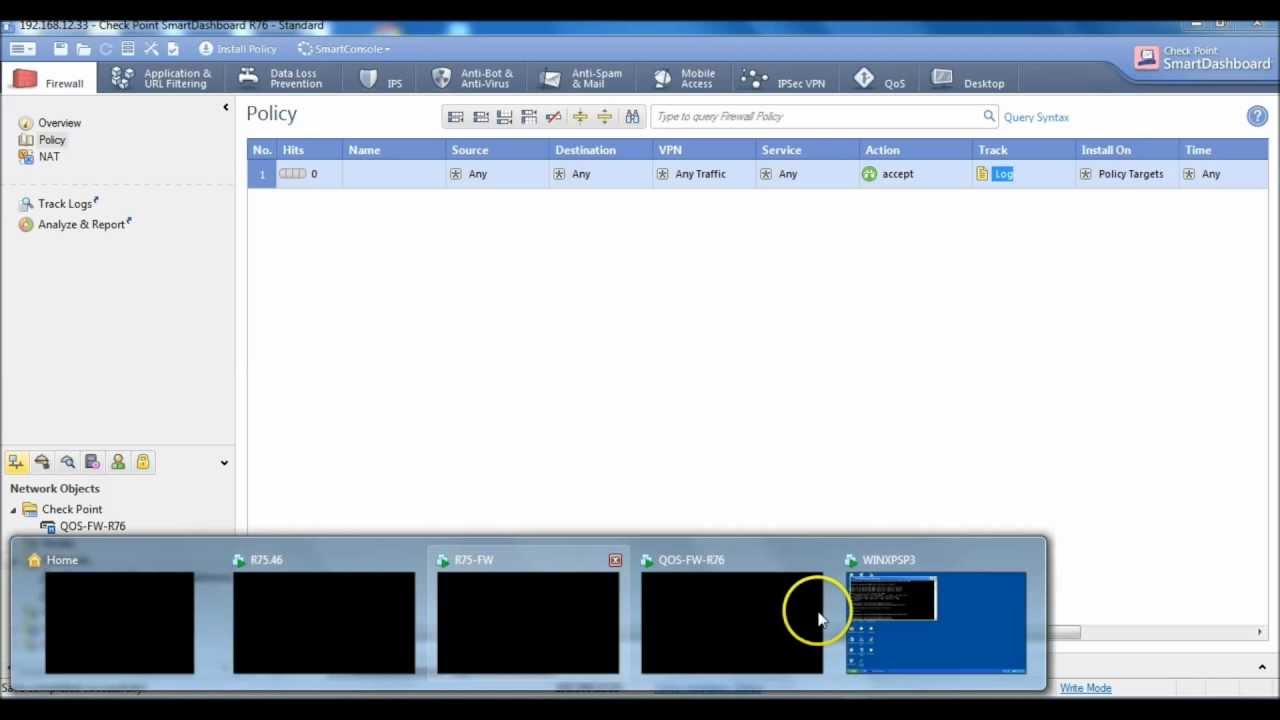Open the Anti-Spam & Mail tab
The width and height of the screenshot is (1280, 720).
[581, 78]
